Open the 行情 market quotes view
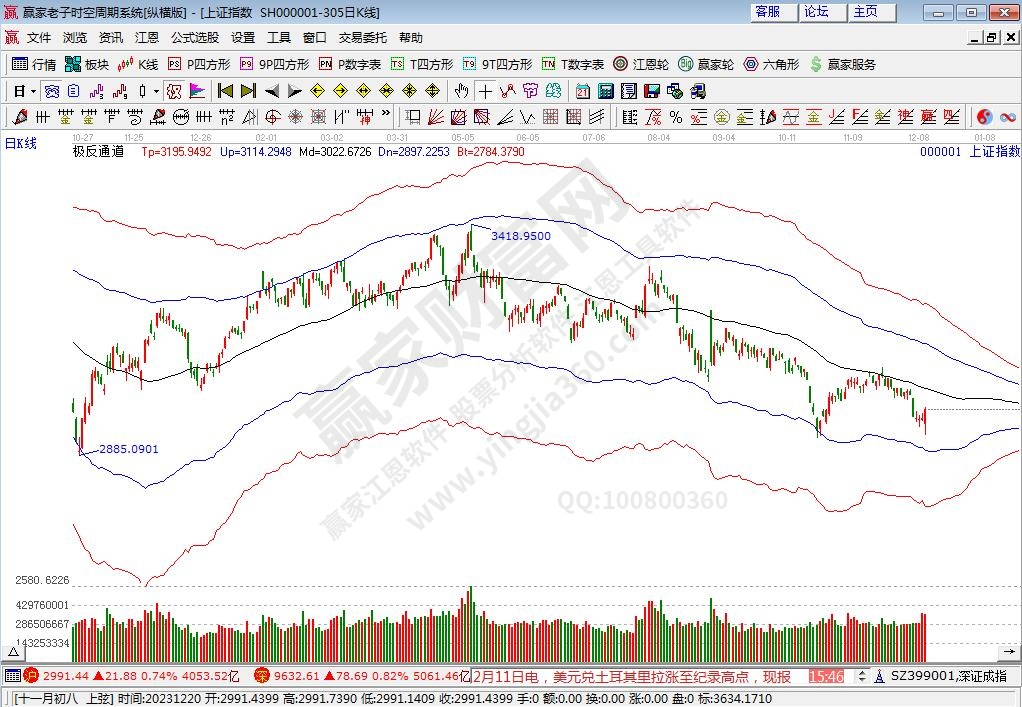This screenshot has height=707, width=1022. coord(33,64)
